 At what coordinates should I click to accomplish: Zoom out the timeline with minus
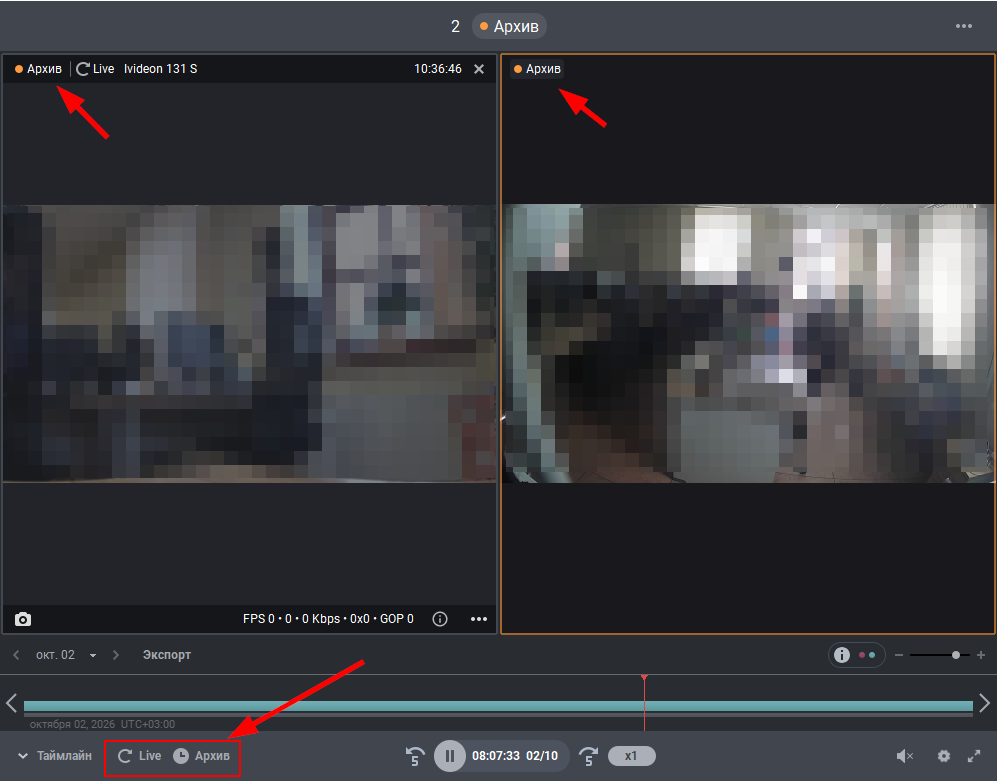tap(899, 655)
